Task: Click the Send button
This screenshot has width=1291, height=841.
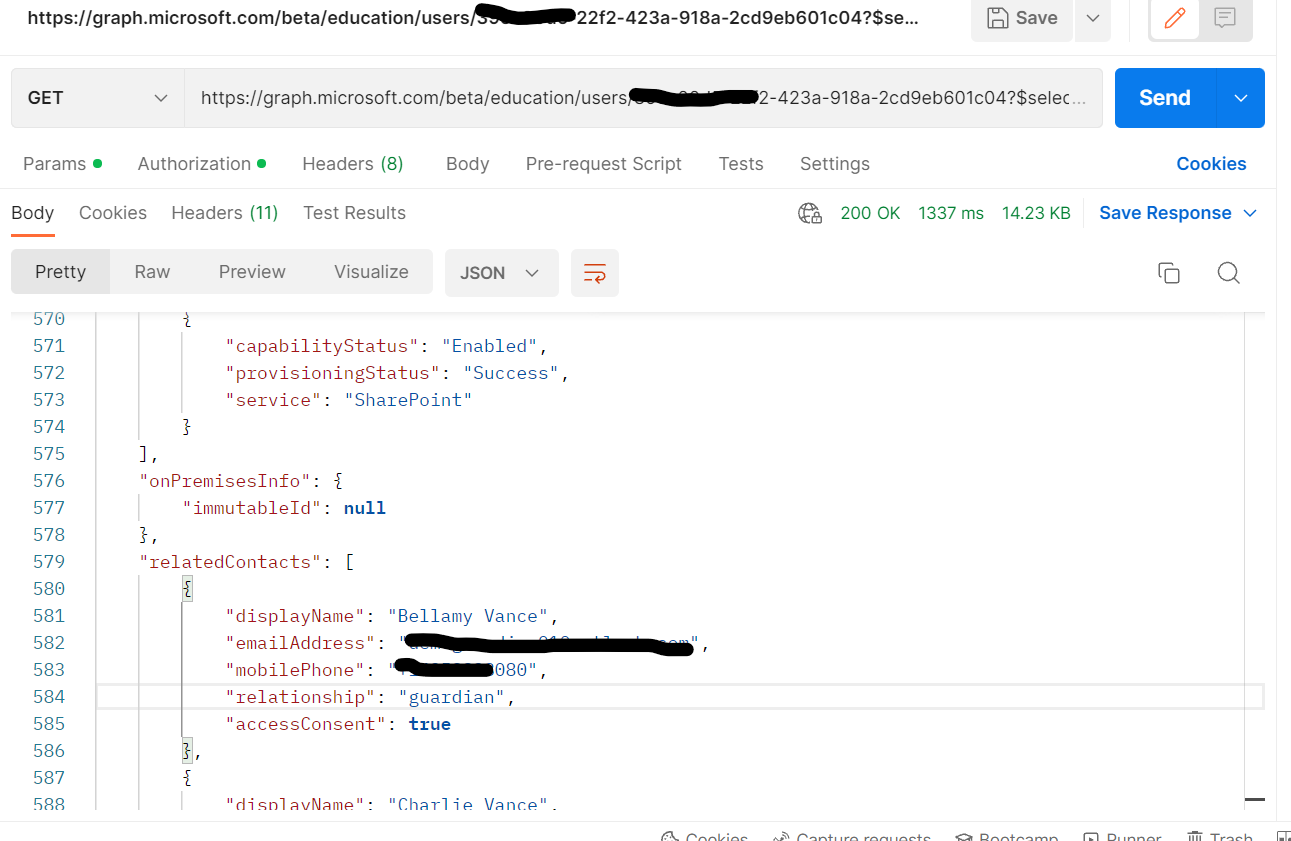Action: 1164,97
